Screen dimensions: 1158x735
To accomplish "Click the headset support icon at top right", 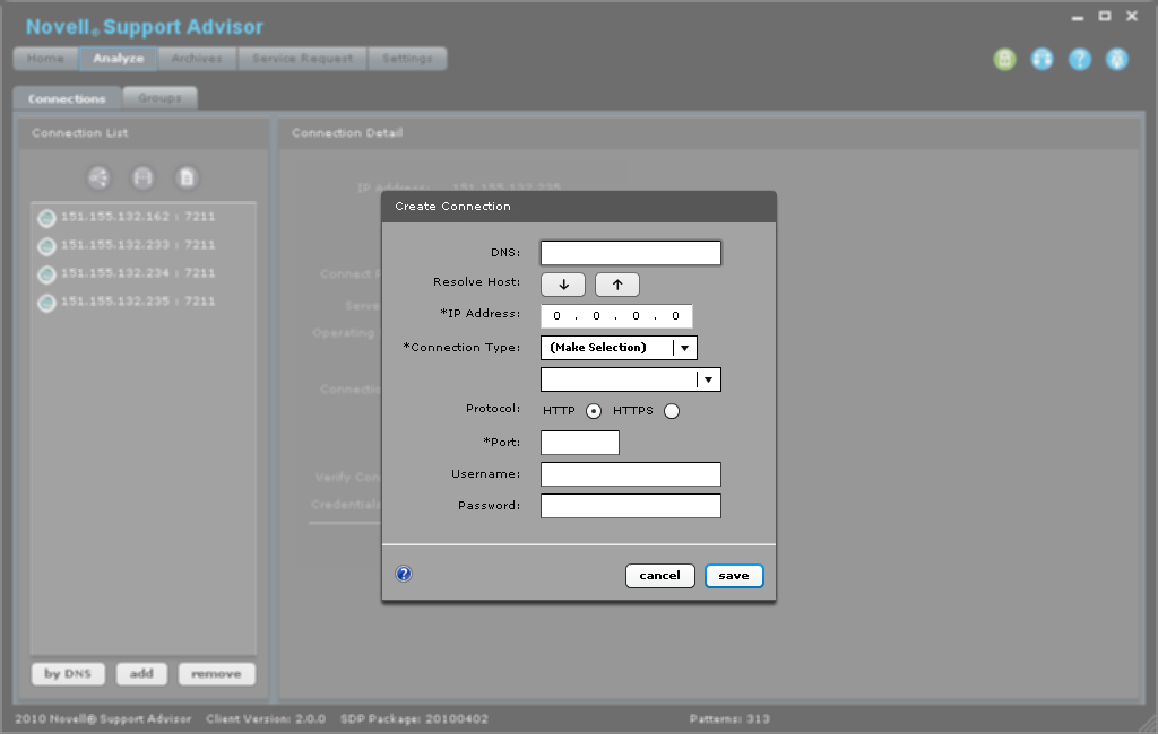I will [1042, 59].
